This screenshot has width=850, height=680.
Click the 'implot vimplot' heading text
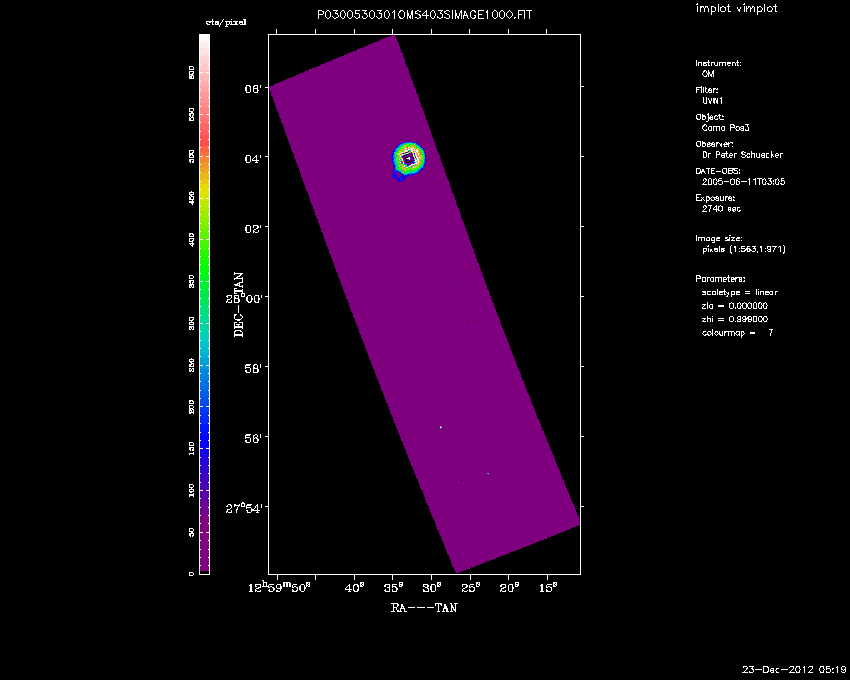[x=736, y=9]
